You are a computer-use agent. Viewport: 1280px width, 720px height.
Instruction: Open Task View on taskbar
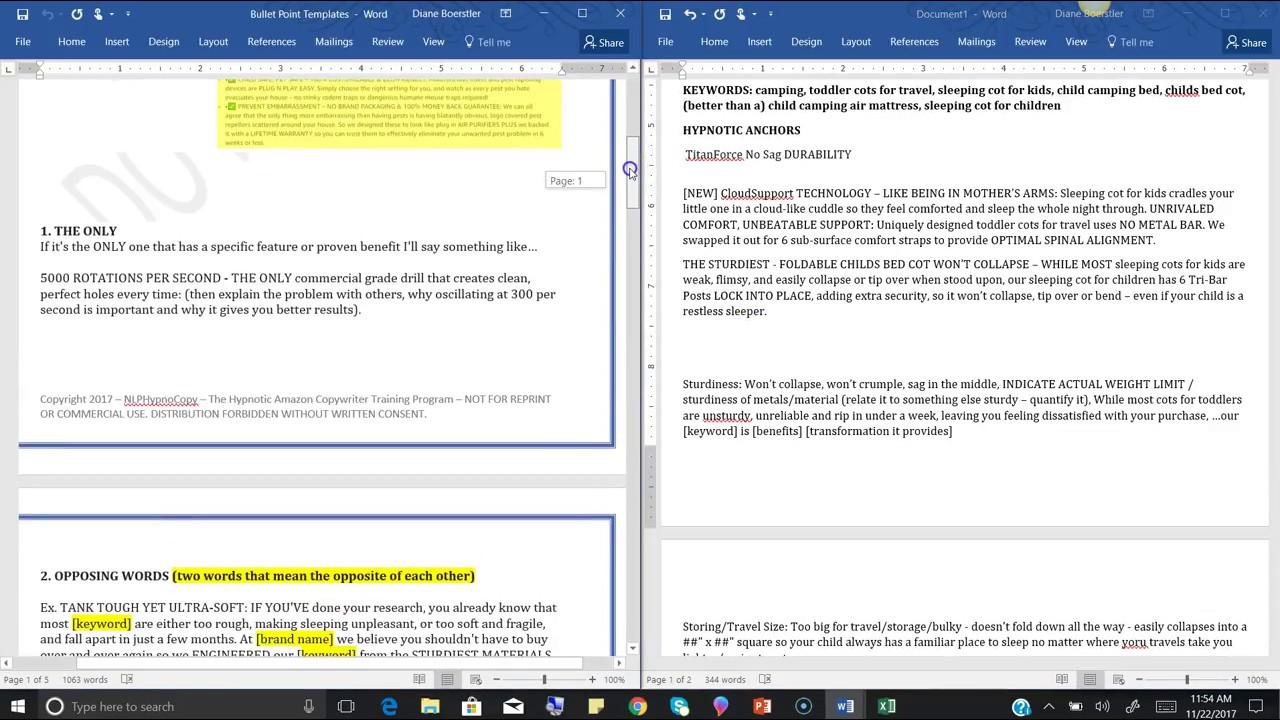click(346, 707)
